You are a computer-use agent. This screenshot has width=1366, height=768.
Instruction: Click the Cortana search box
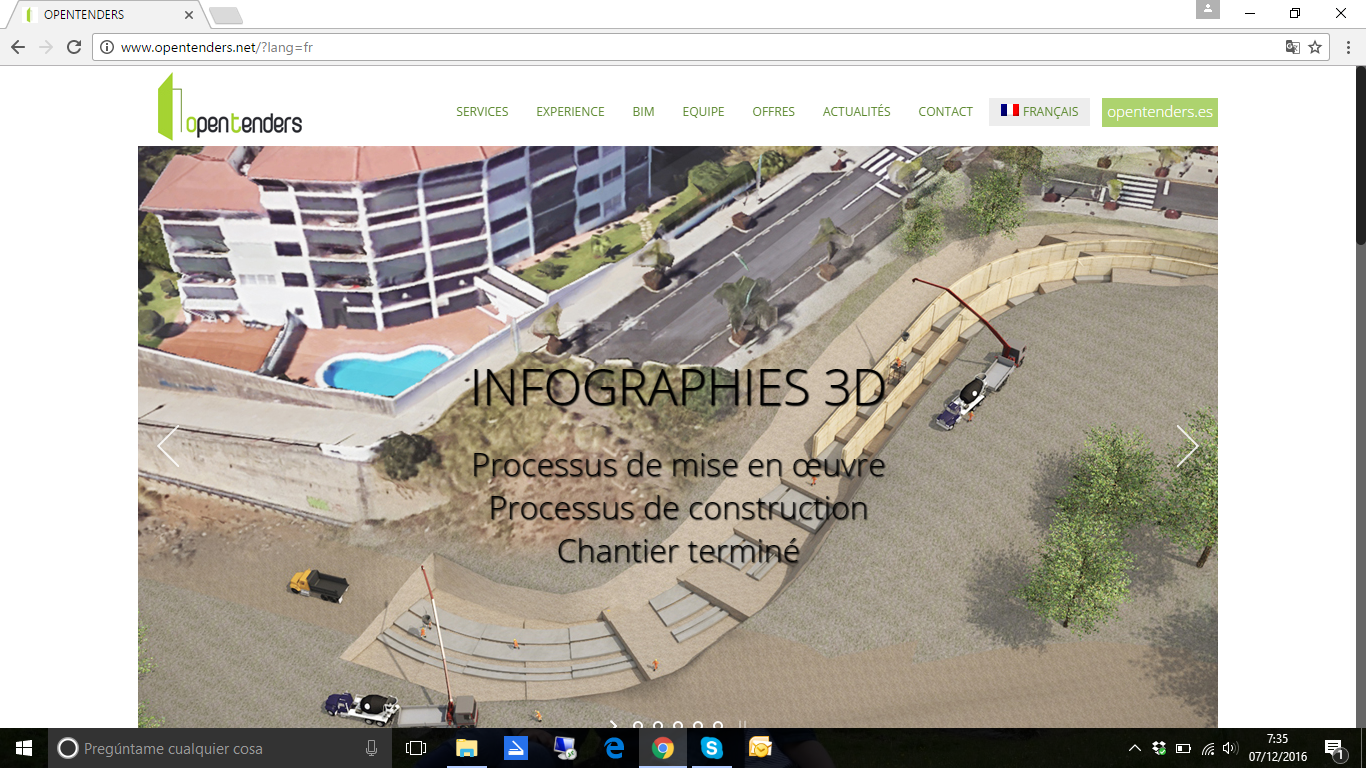click(x=219, y=748)
